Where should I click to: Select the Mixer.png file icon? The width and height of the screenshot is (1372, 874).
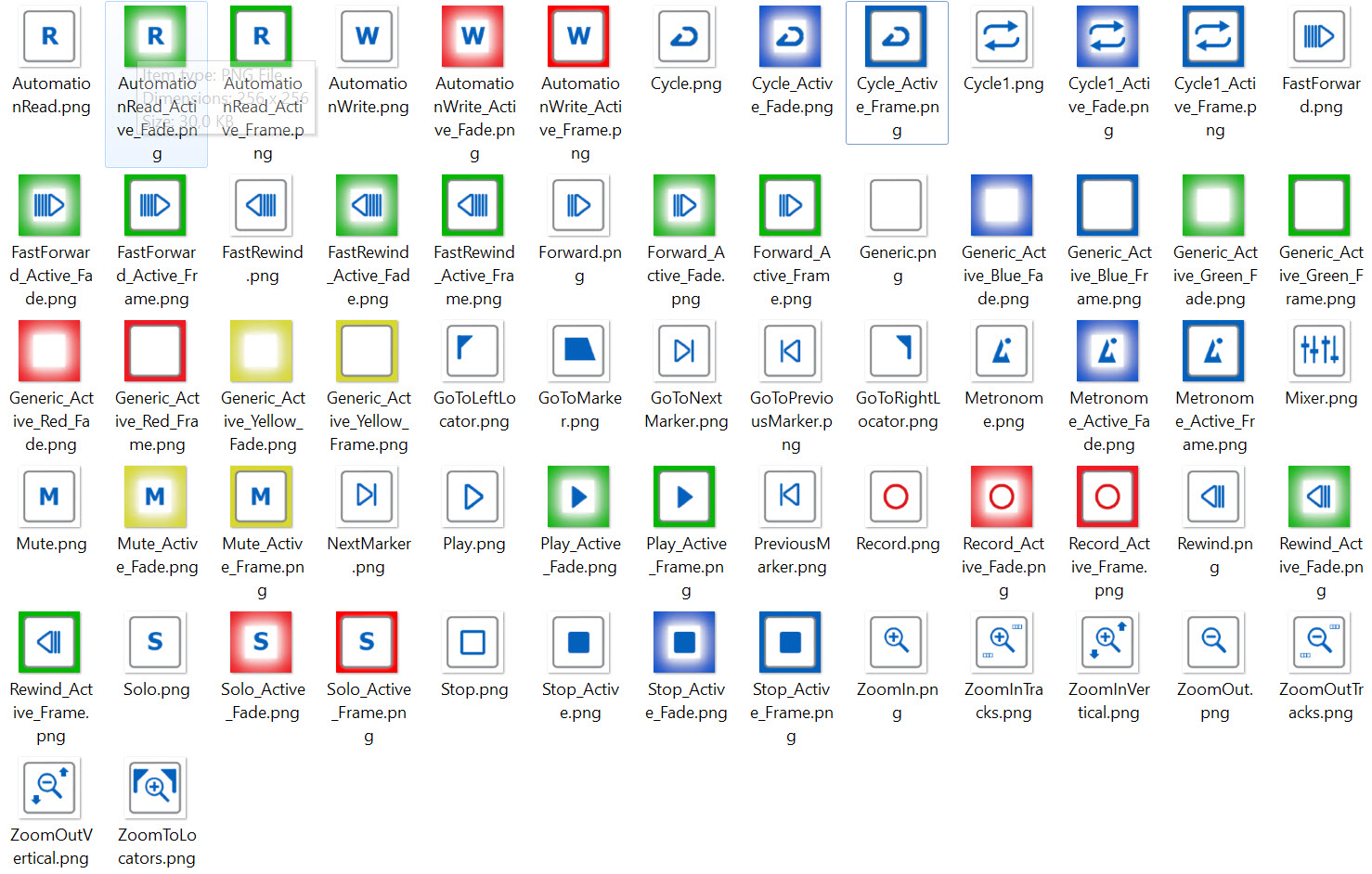coord(1320,351)
